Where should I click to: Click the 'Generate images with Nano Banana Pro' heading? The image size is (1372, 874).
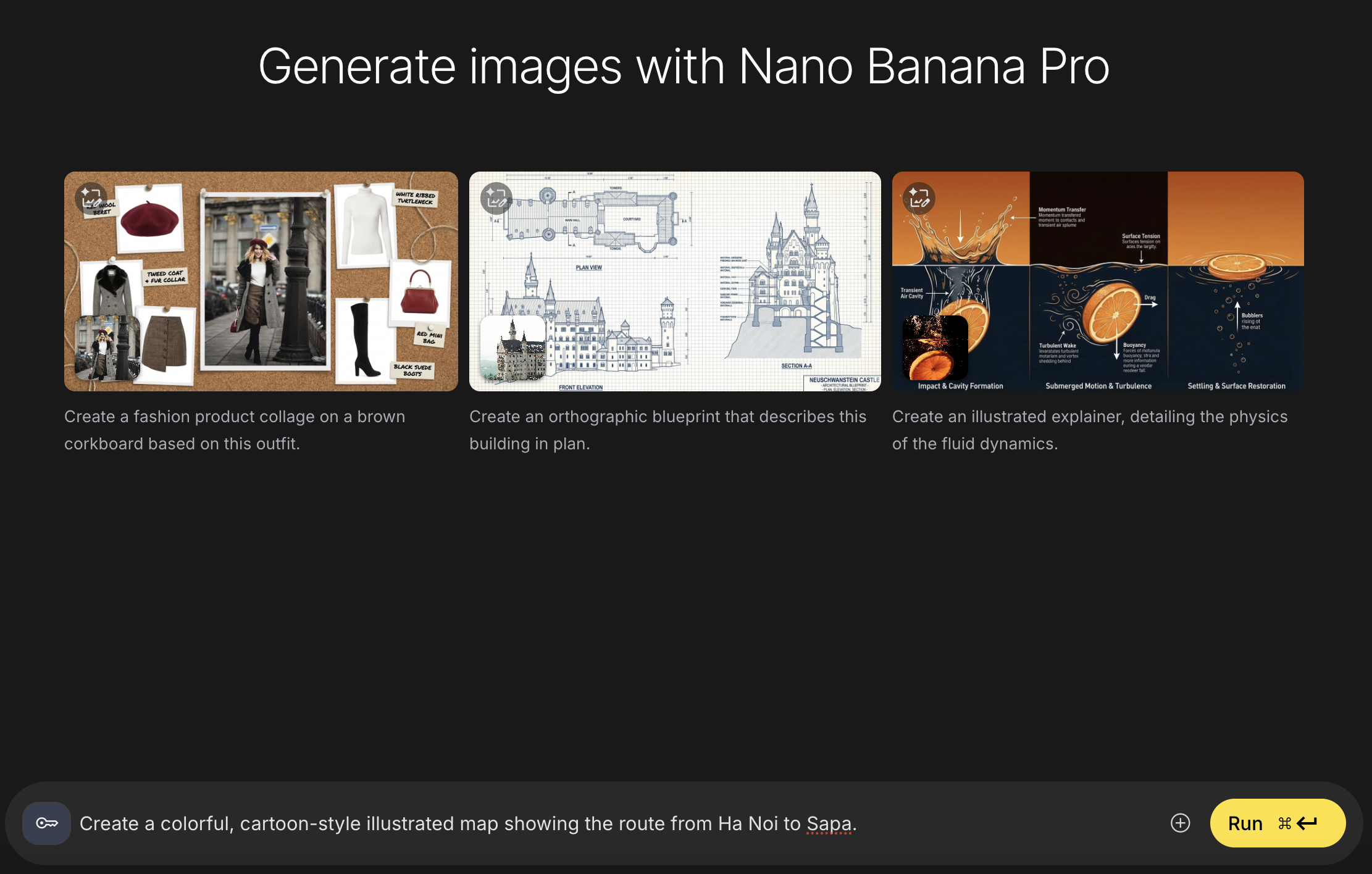coord(684,67)
